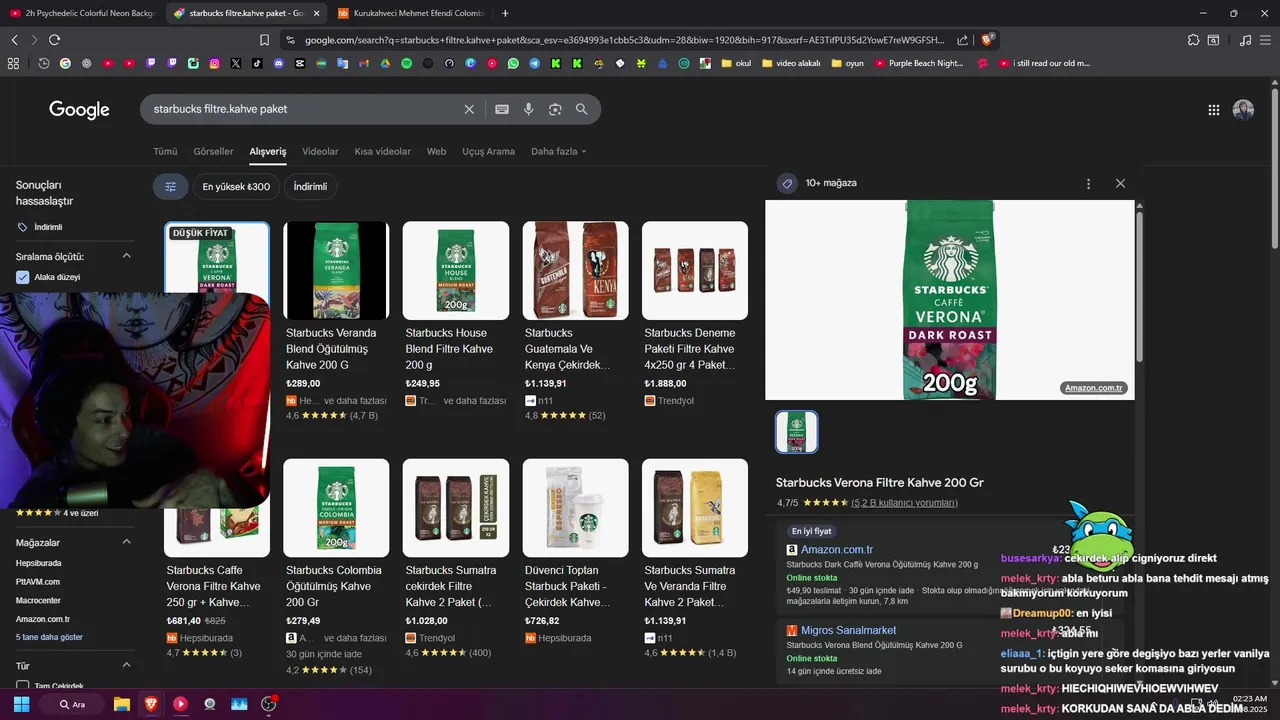The height and width of the screenshot is (720, 1280).
Task: Open a new browser tab
Action: pyautogui.click(x=505, y=13)
